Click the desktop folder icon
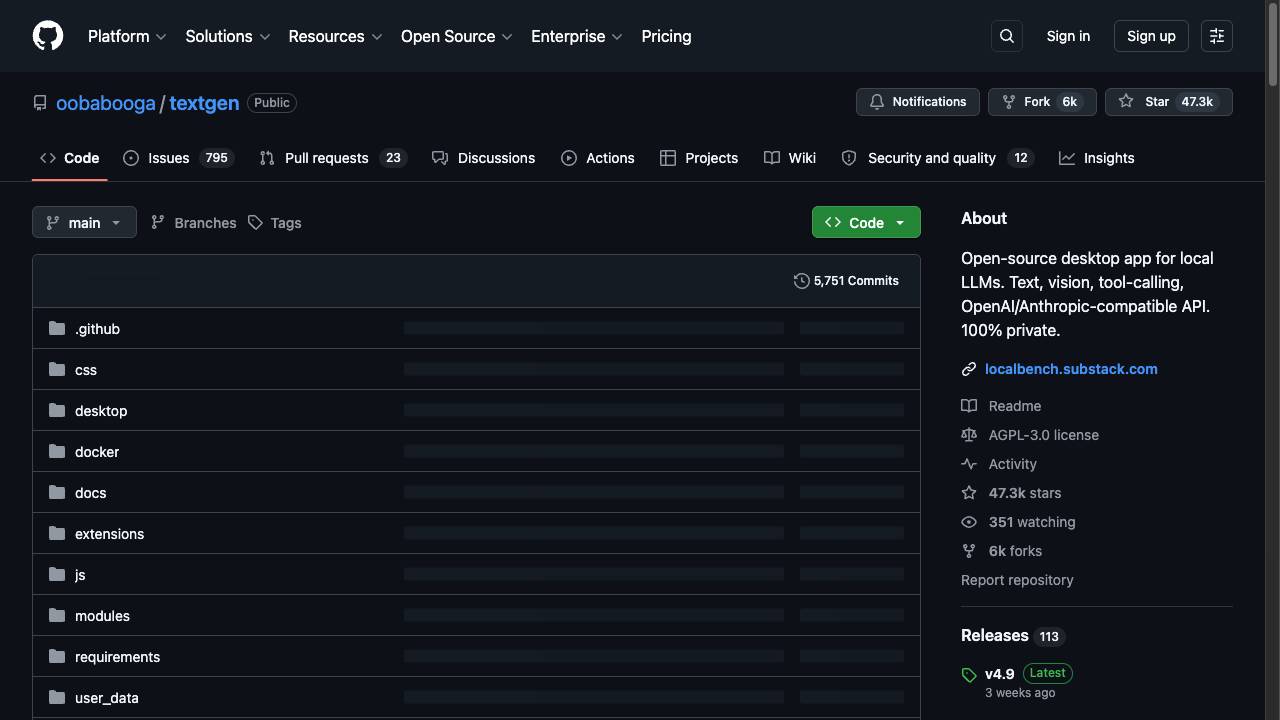 [x=57, y=410]
